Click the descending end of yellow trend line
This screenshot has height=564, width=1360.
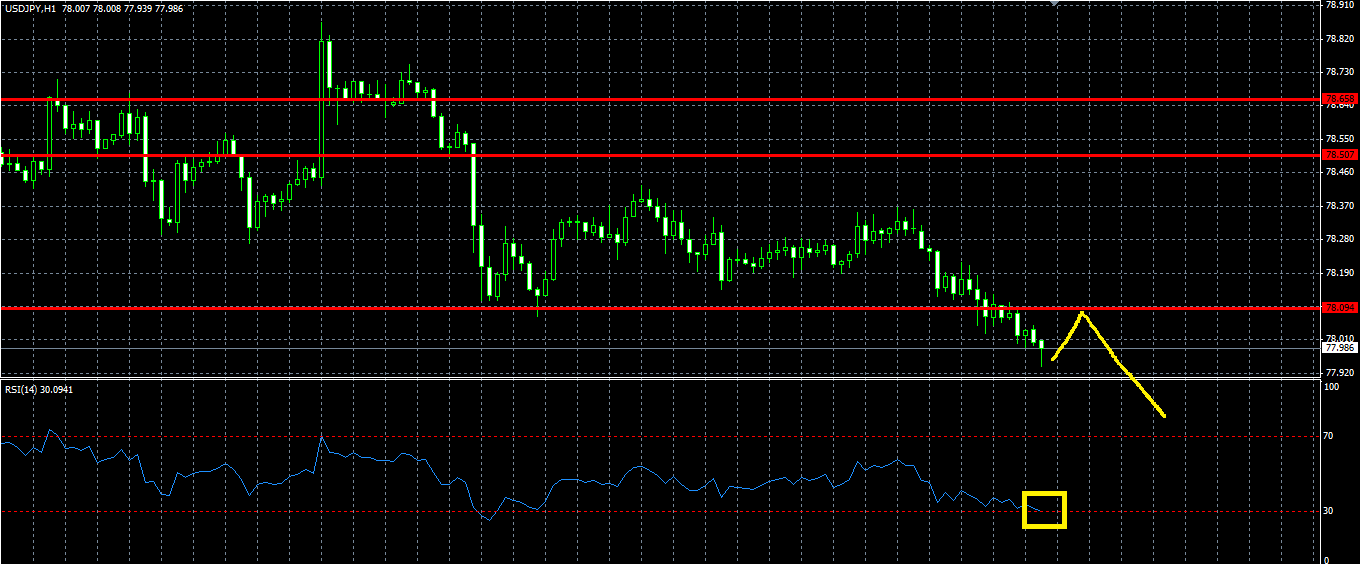(1162, 413)
